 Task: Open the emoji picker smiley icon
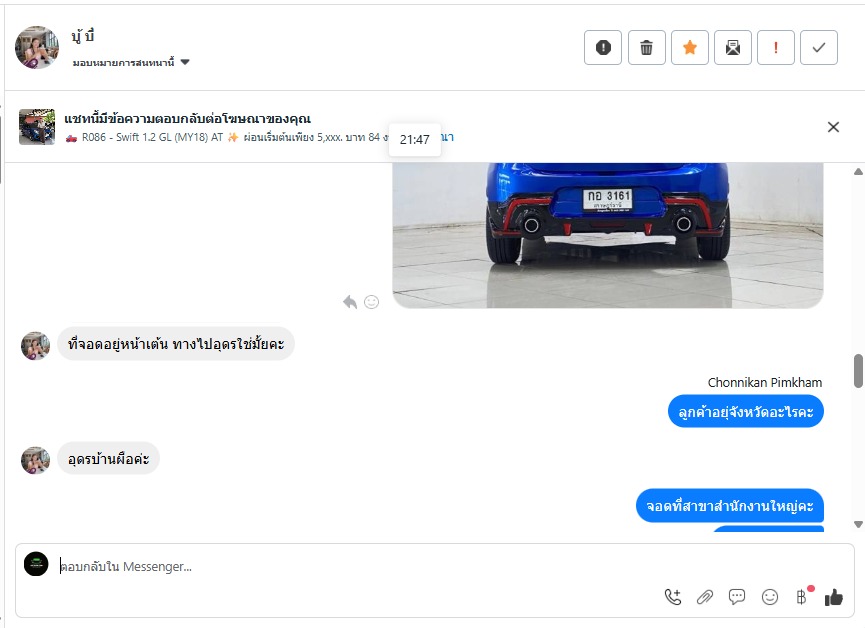770,597
